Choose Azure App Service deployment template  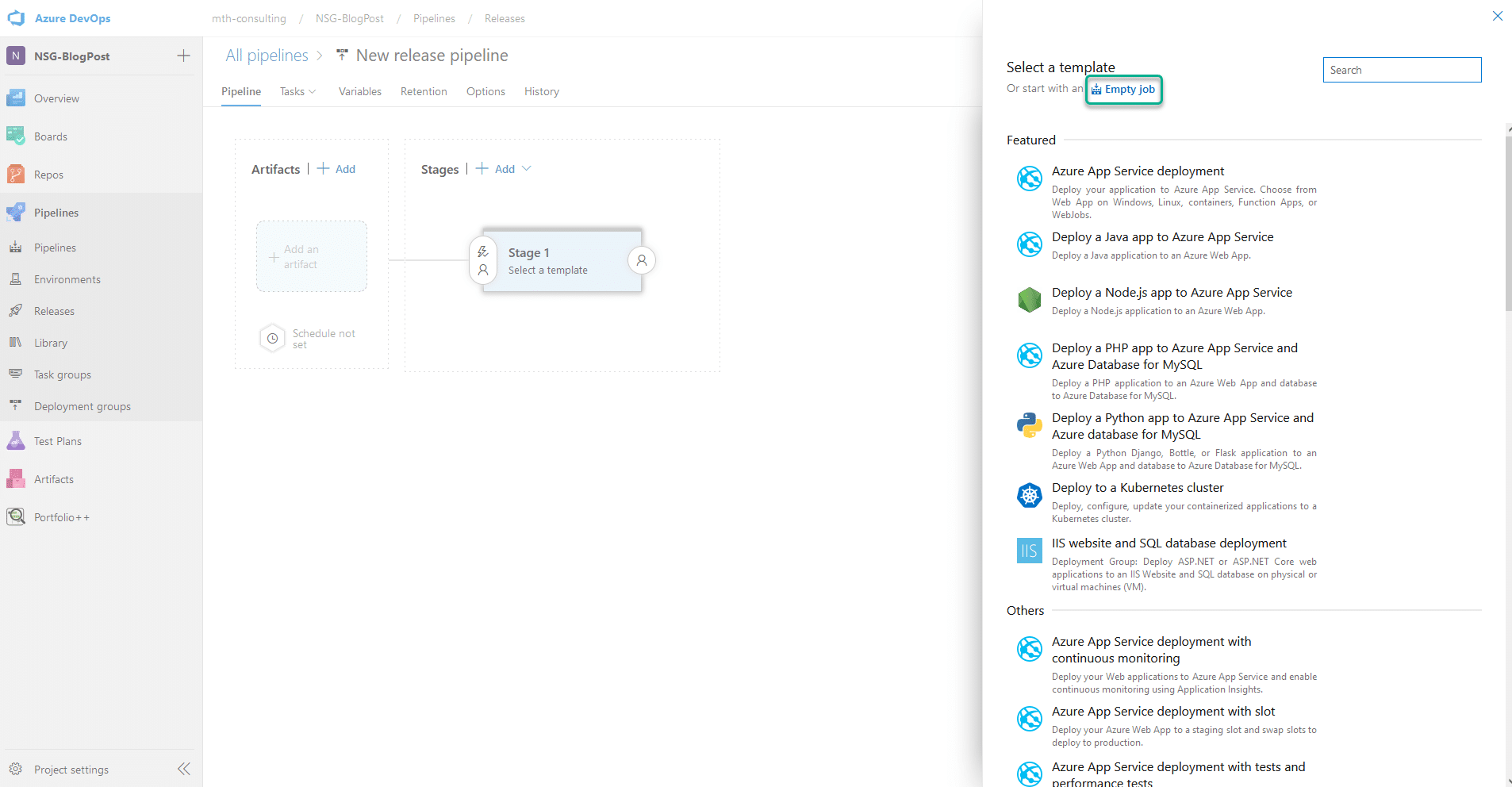[1167, 192]
